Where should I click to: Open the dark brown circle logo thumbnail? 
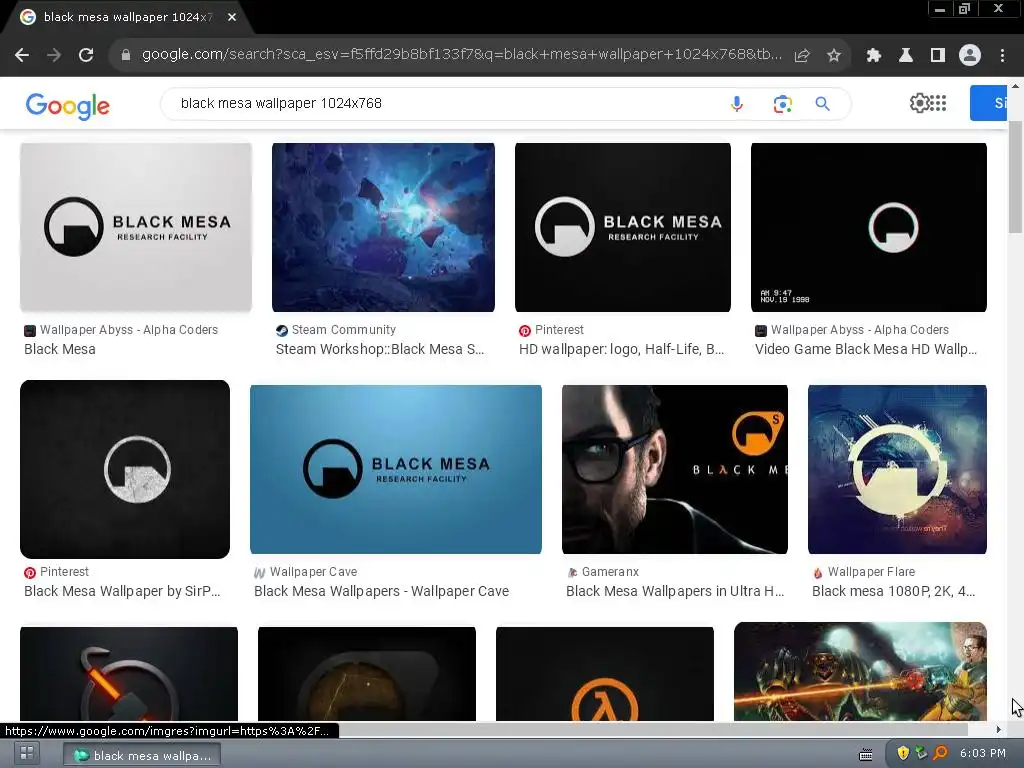367,673
